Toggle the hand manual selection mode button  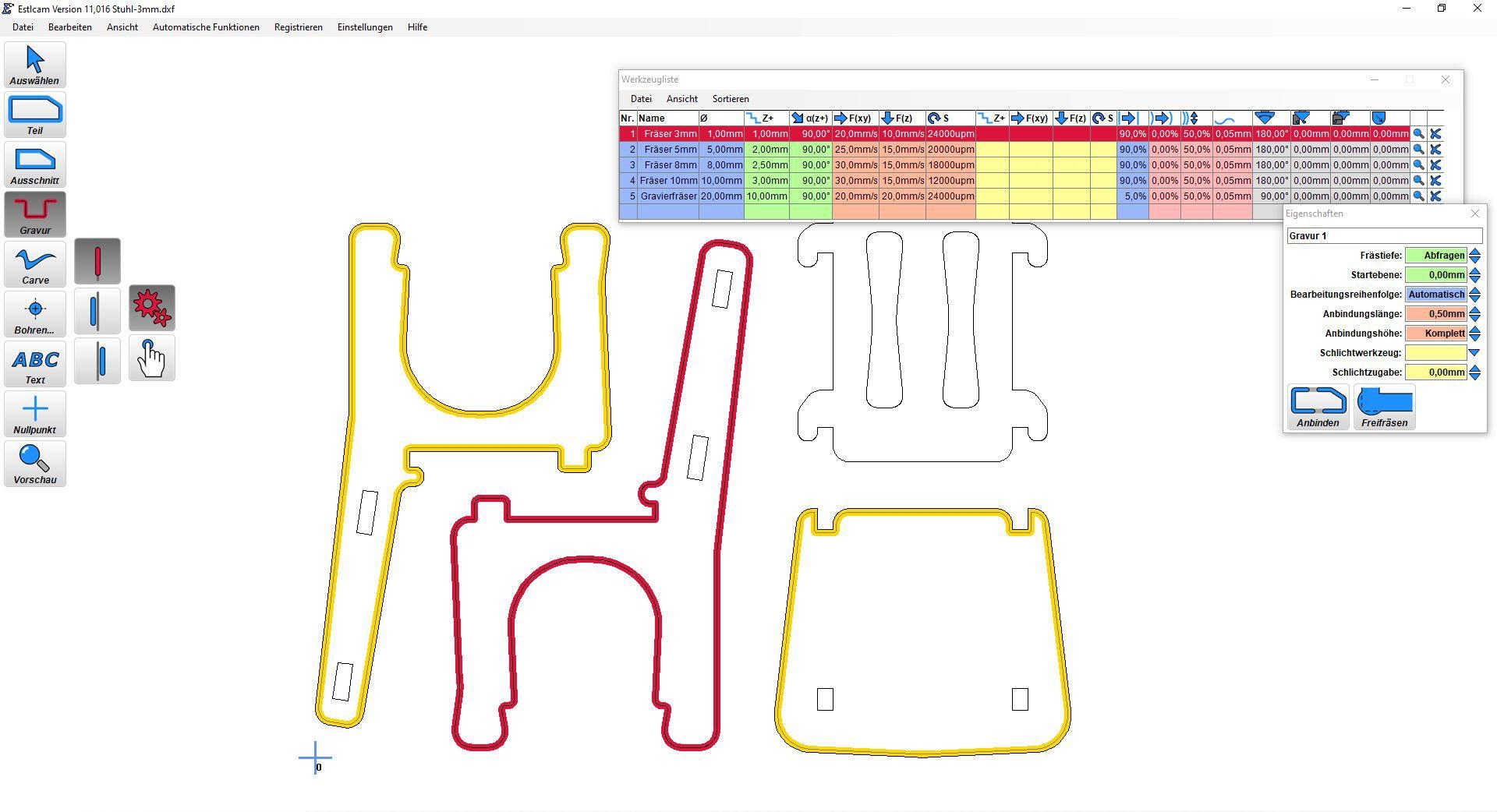(152, 358)
